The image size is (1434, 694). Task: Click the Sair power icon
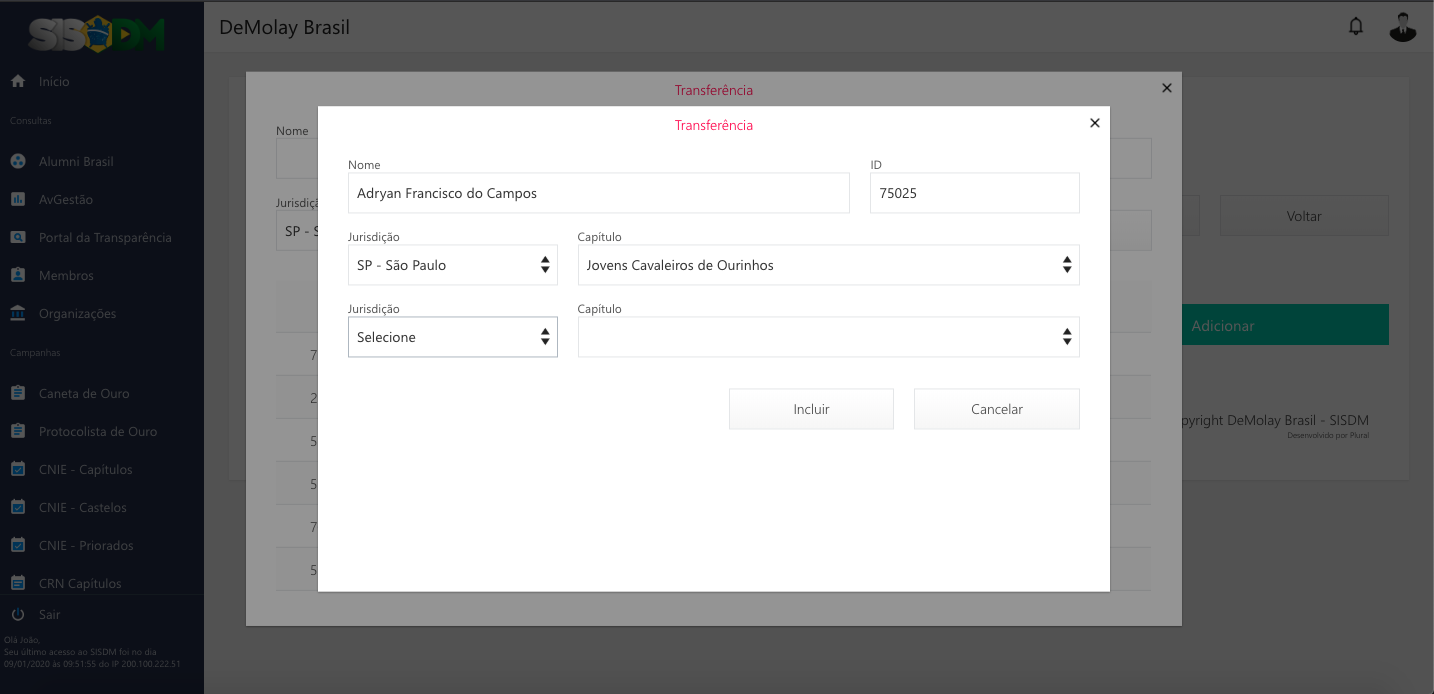(x=18, y=614)
